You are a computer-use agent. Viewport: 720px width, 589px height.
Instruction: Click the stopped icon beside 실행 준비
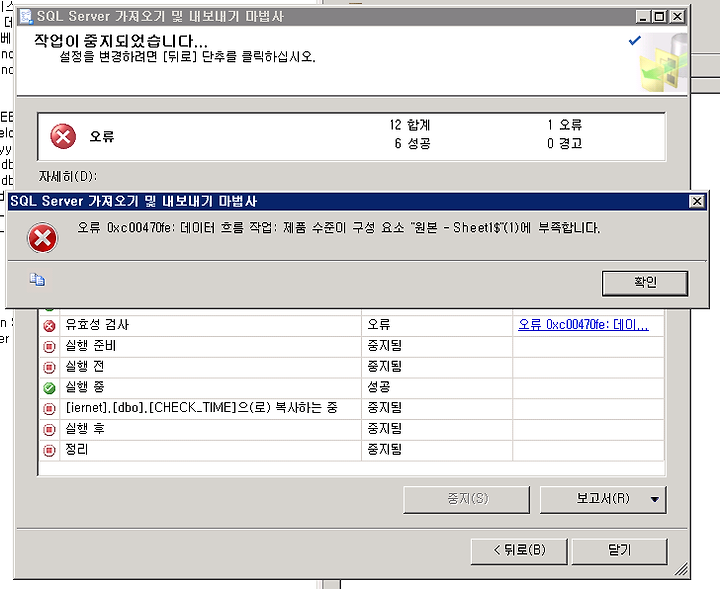49,346
